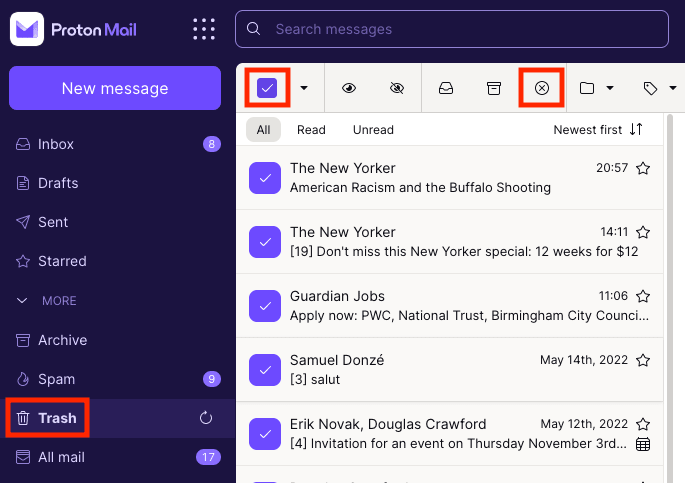Star the 14:11 New Yorker email
The image size is (685, 483).
(x=643, y=232)
